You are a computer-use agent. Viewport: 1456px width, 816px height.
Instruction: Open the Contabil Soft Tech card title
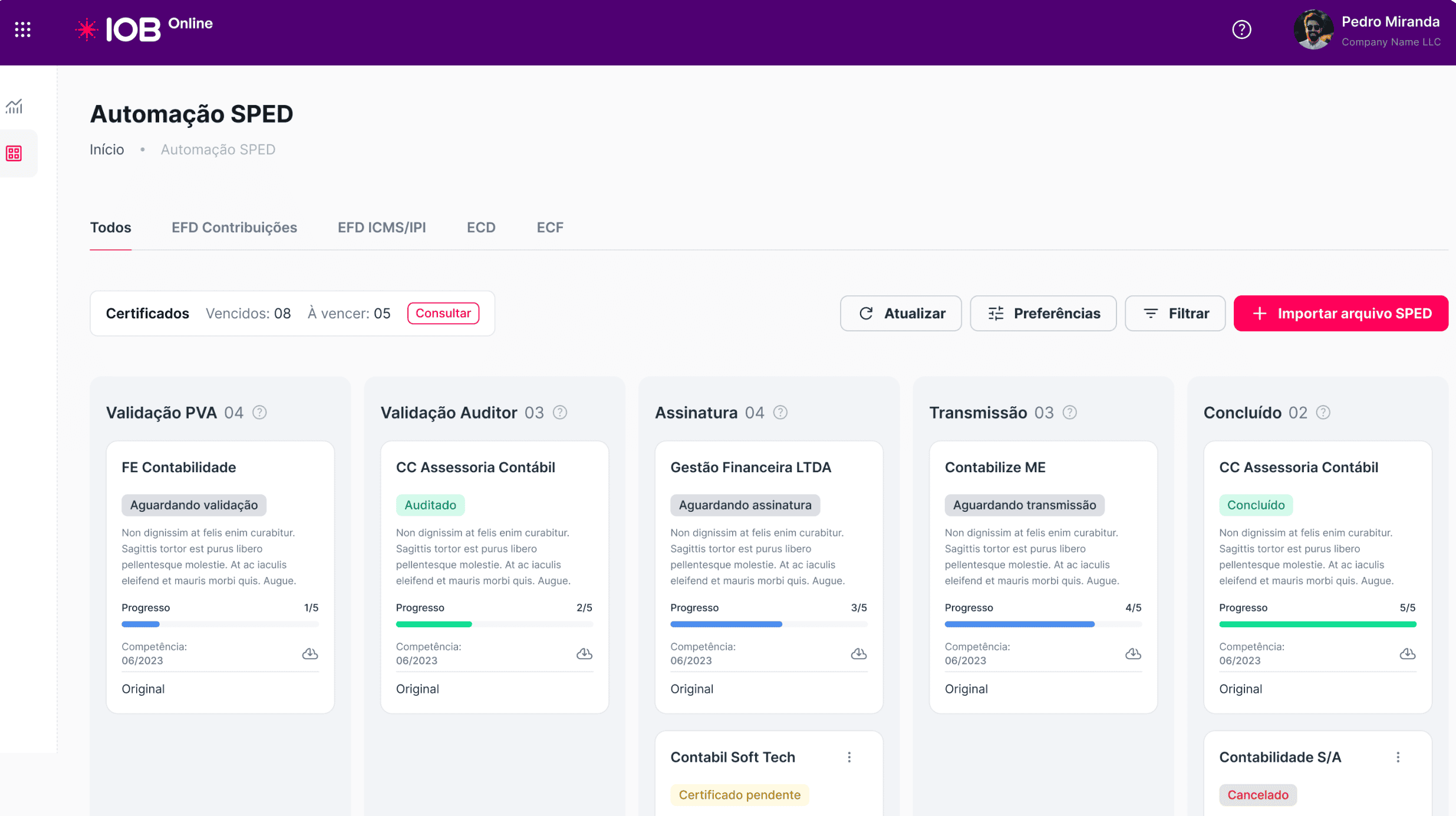coord(733,758)
